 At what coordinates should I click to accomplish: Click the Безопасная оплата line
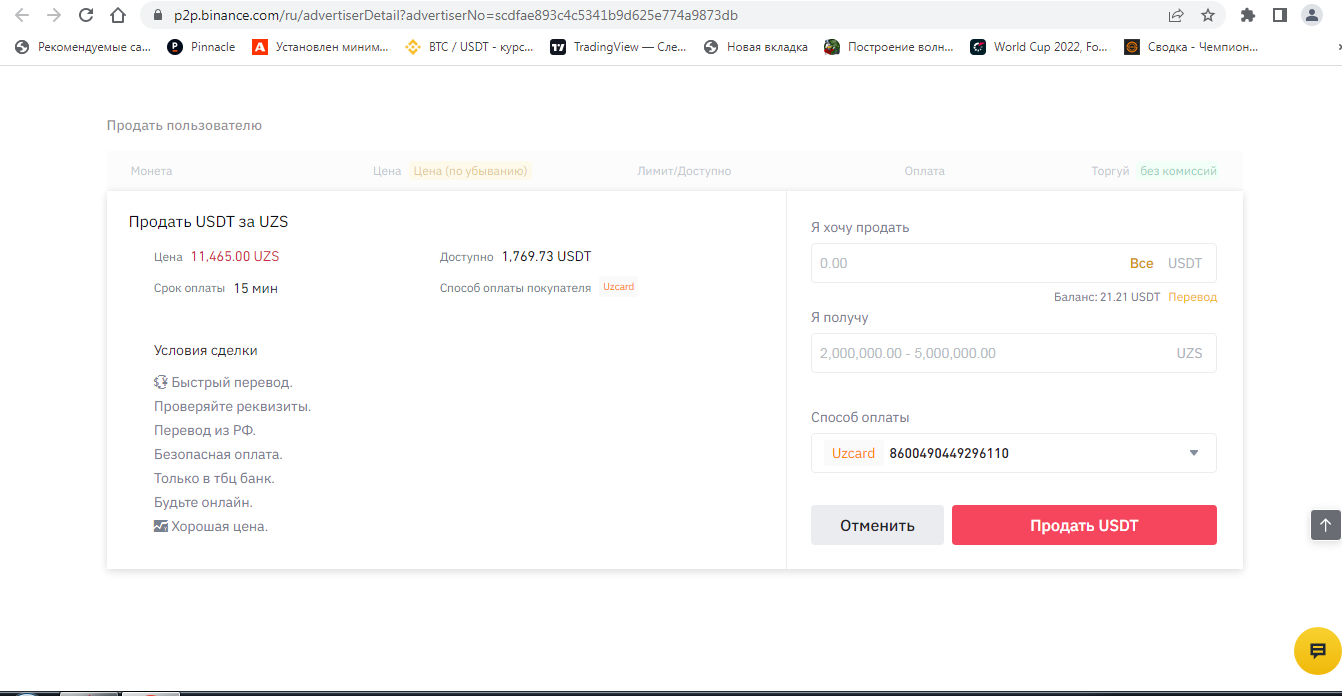click(x=218, y=454)
